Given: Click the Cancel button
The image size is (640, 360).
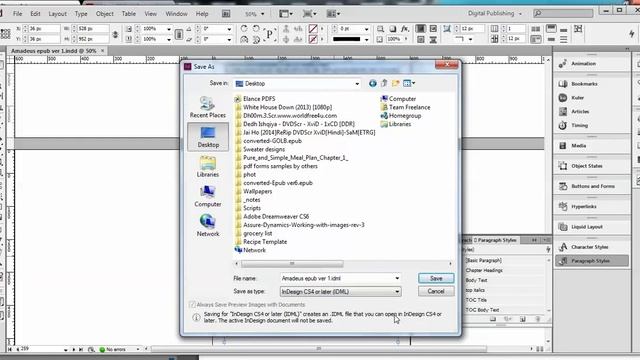Looking at the screenshot, I should (436, 291).
